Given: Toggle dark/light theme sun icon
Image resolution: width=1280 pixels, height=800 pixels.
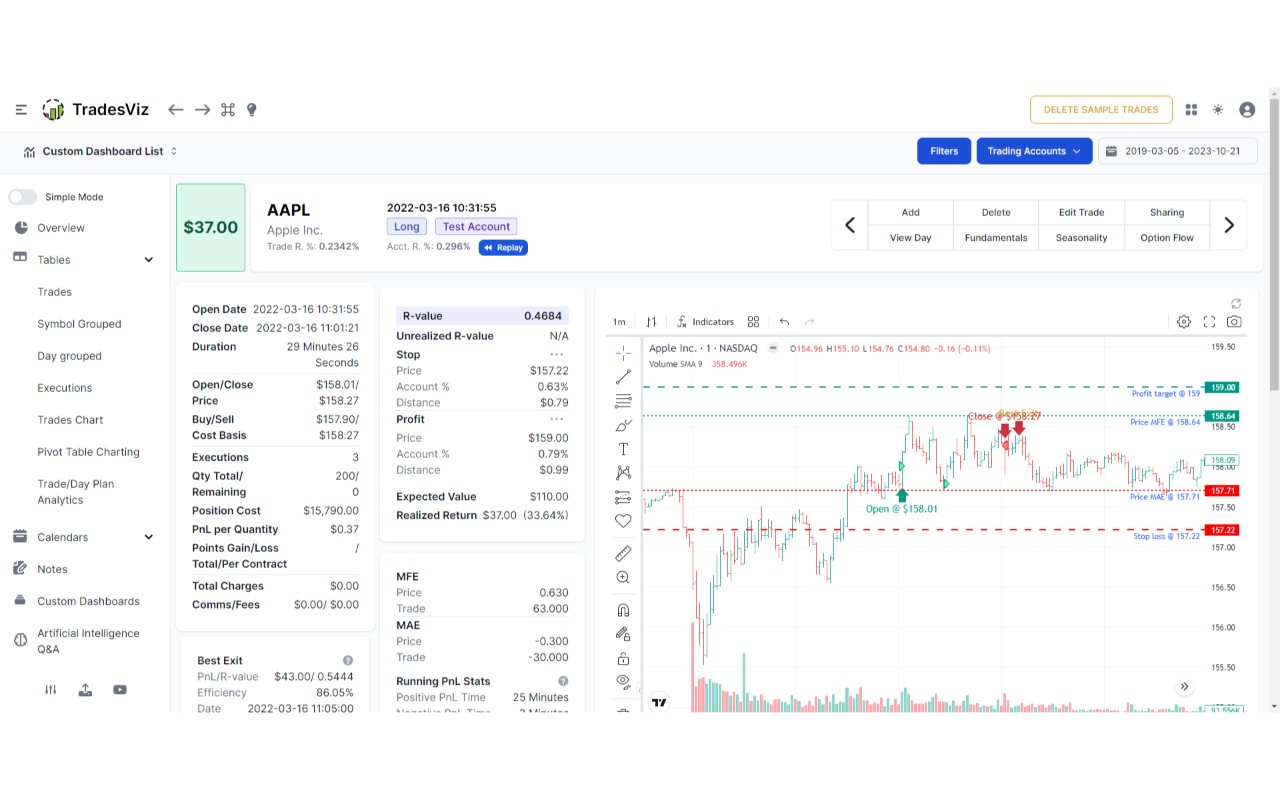Looking at the screenshot, I should tap(1218, 110).
